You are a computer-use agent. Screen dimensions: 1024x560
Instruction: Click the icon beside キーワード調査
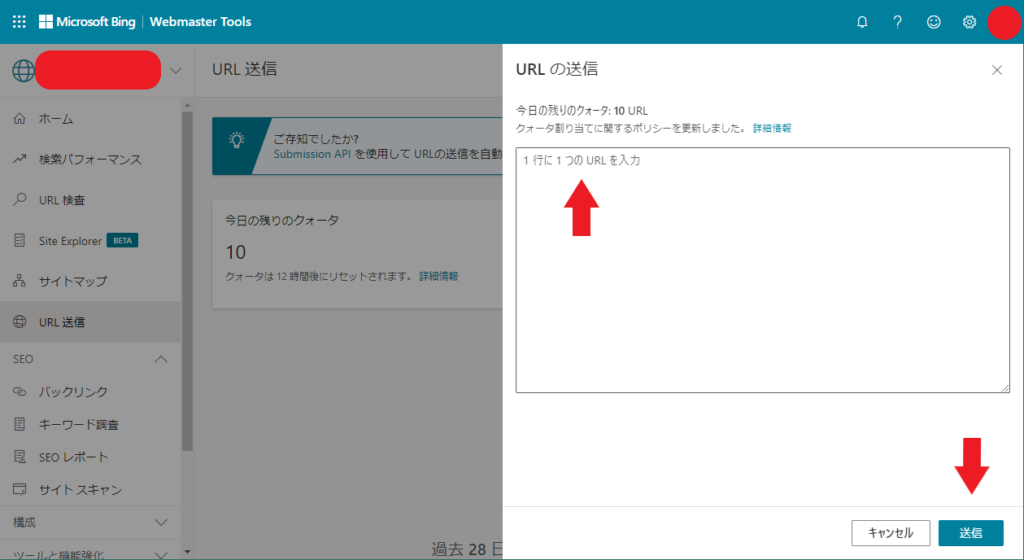tap(20, 424)
